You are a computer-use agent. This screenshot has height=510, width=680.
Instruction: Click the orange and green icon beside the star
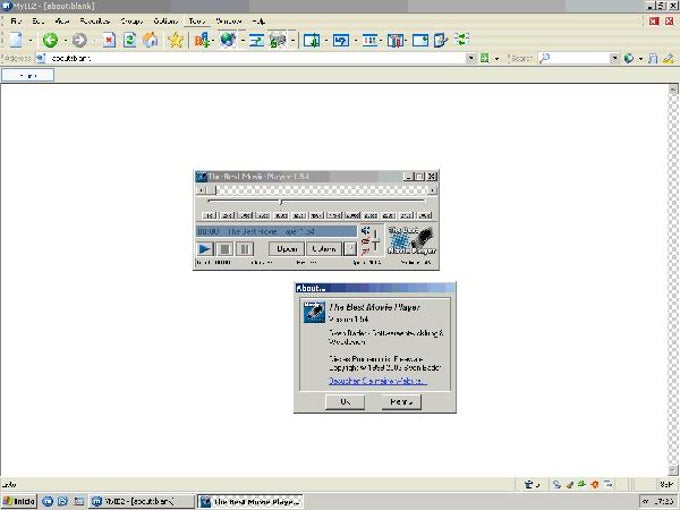coord(202,40)
